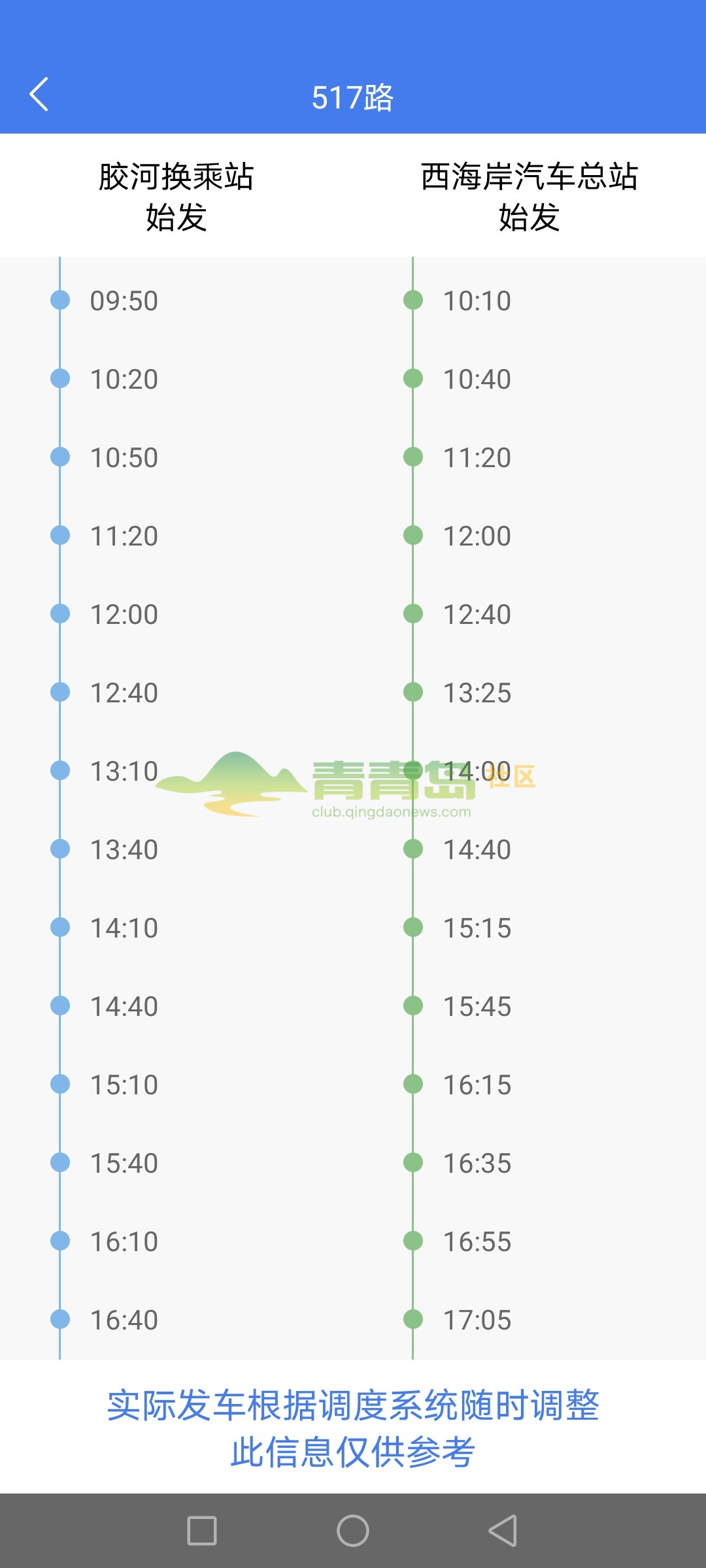Select the 10:10 green timeline dot

[413, 300]
